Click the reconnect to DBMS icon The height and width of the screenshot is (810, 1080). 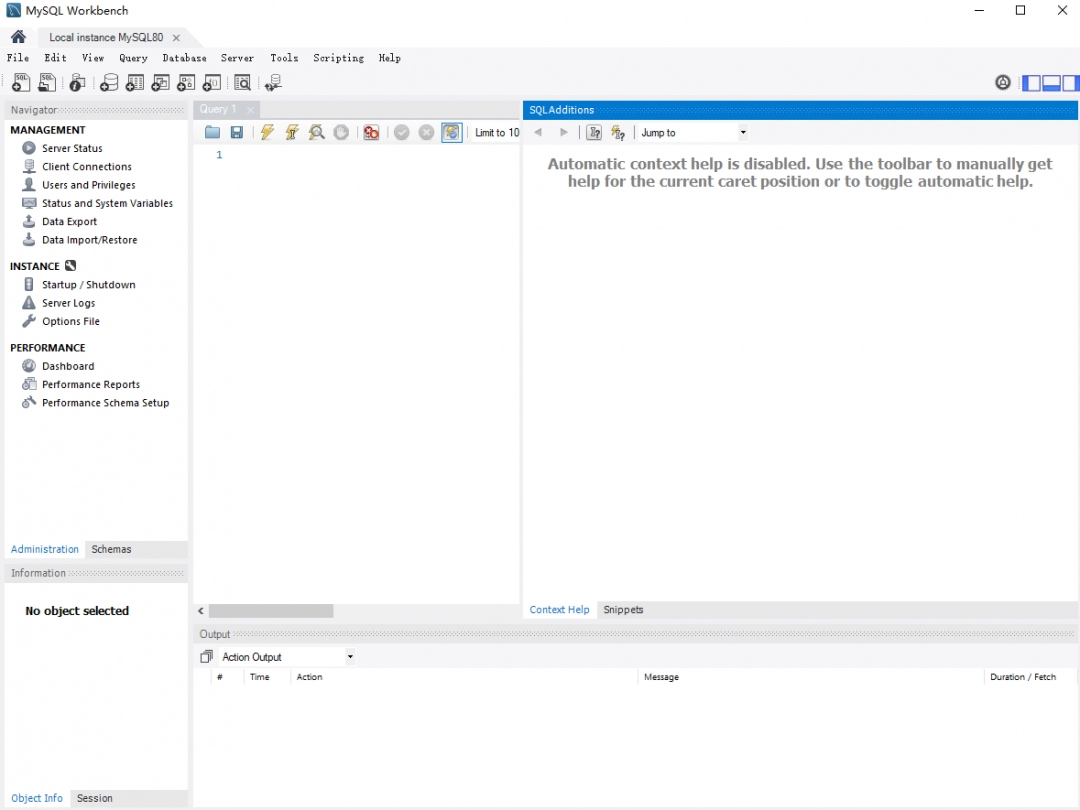coord(273,83)
